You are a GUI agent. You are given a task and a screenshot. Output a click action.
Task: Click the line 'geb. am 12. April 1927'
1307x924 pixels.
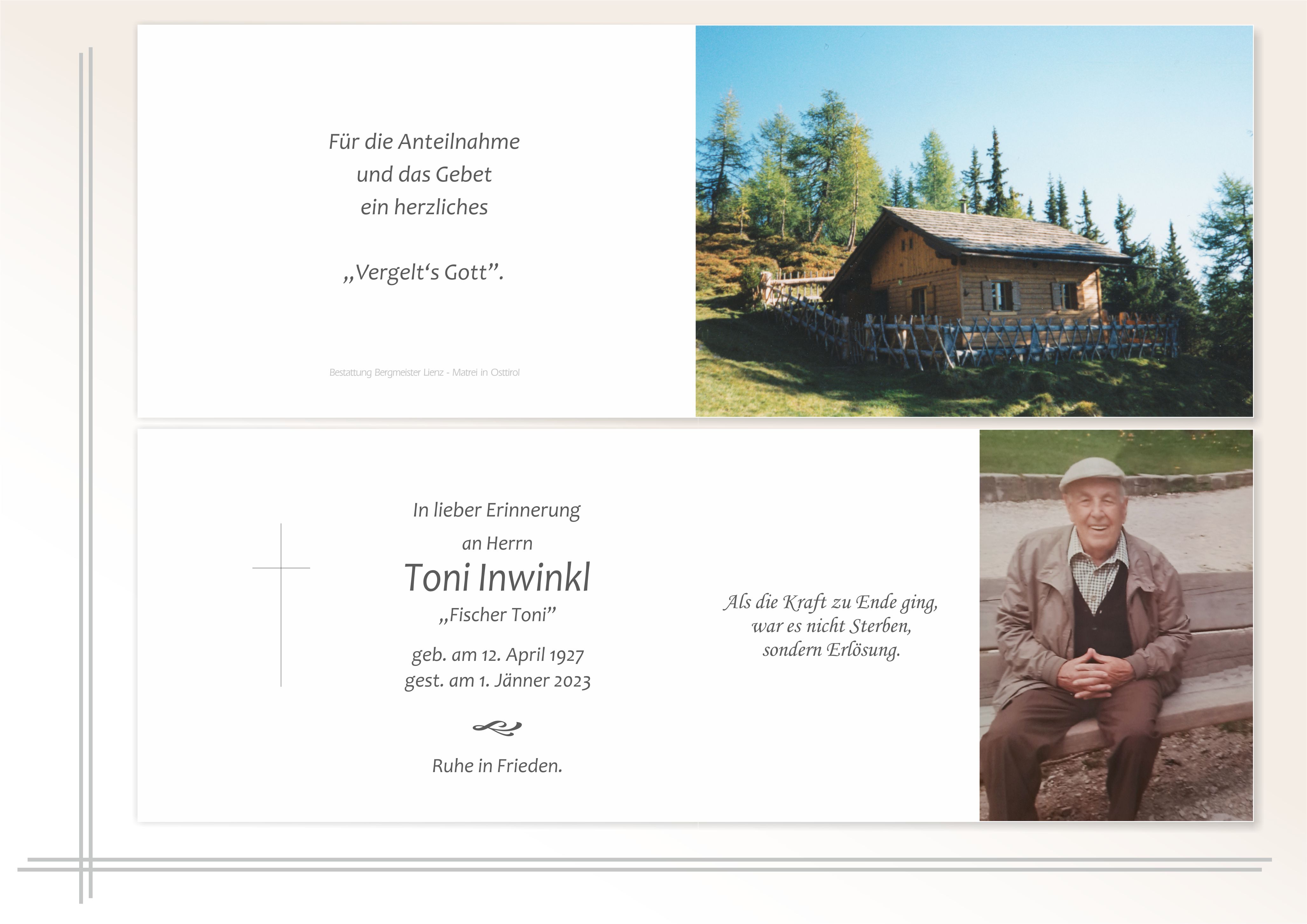498,655
